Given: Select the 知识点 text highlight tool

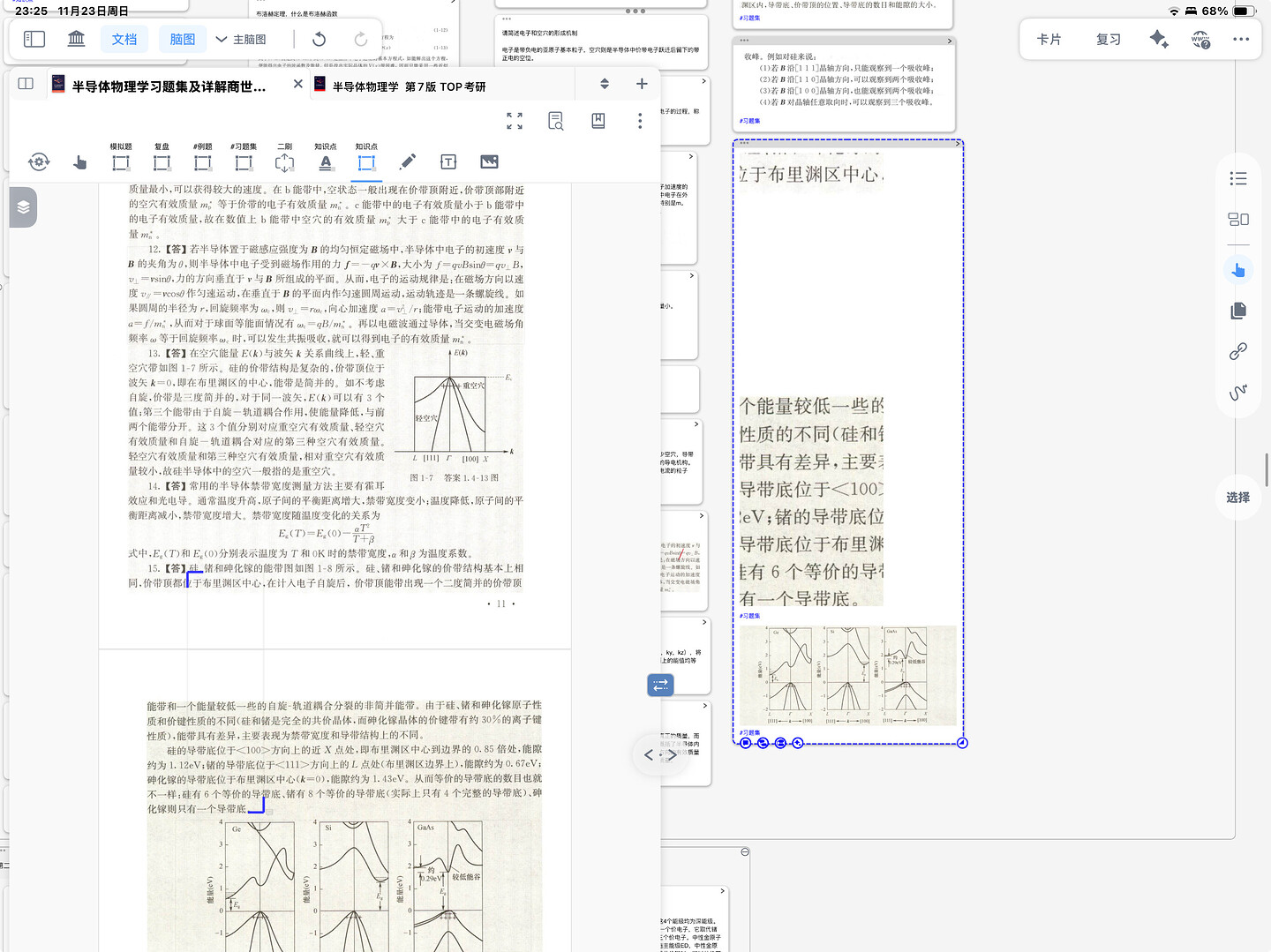Looking at the screenshot, I should [x=325, y=161].
